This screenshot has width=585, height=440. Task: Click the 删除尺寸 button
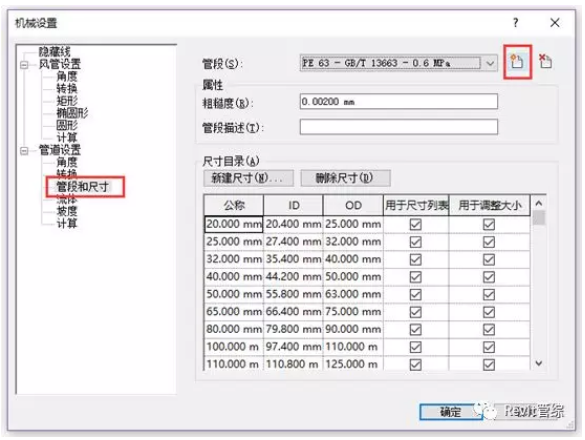(x=345, y=178)
